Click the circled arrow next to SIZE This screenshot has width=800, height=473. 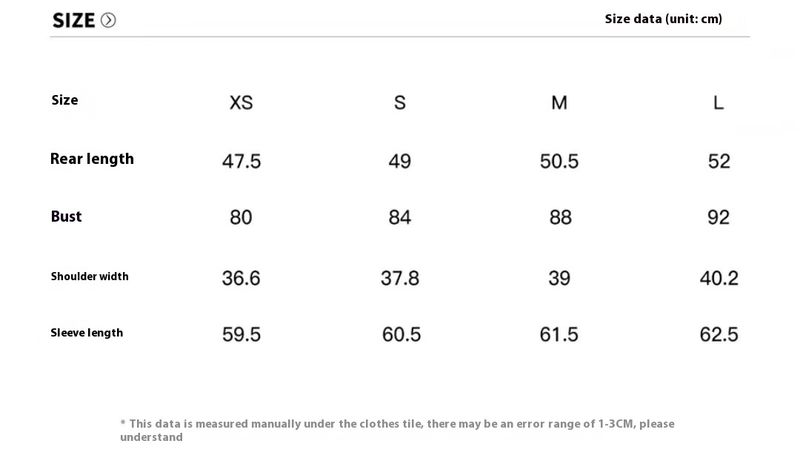pos(109,20)
